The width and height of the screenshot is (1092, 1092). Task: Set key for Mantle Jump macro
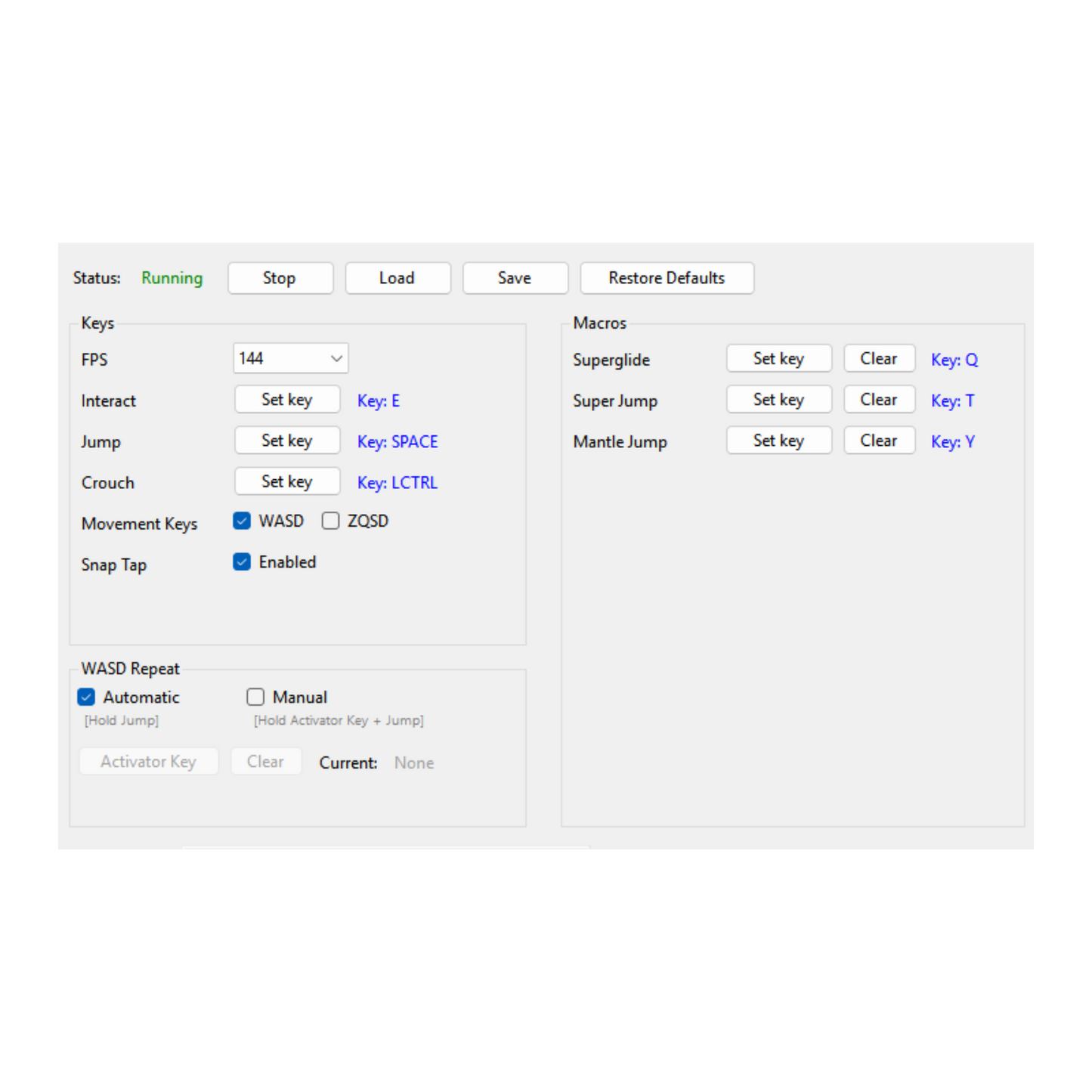pyautogui.click(x=778, y=440)
